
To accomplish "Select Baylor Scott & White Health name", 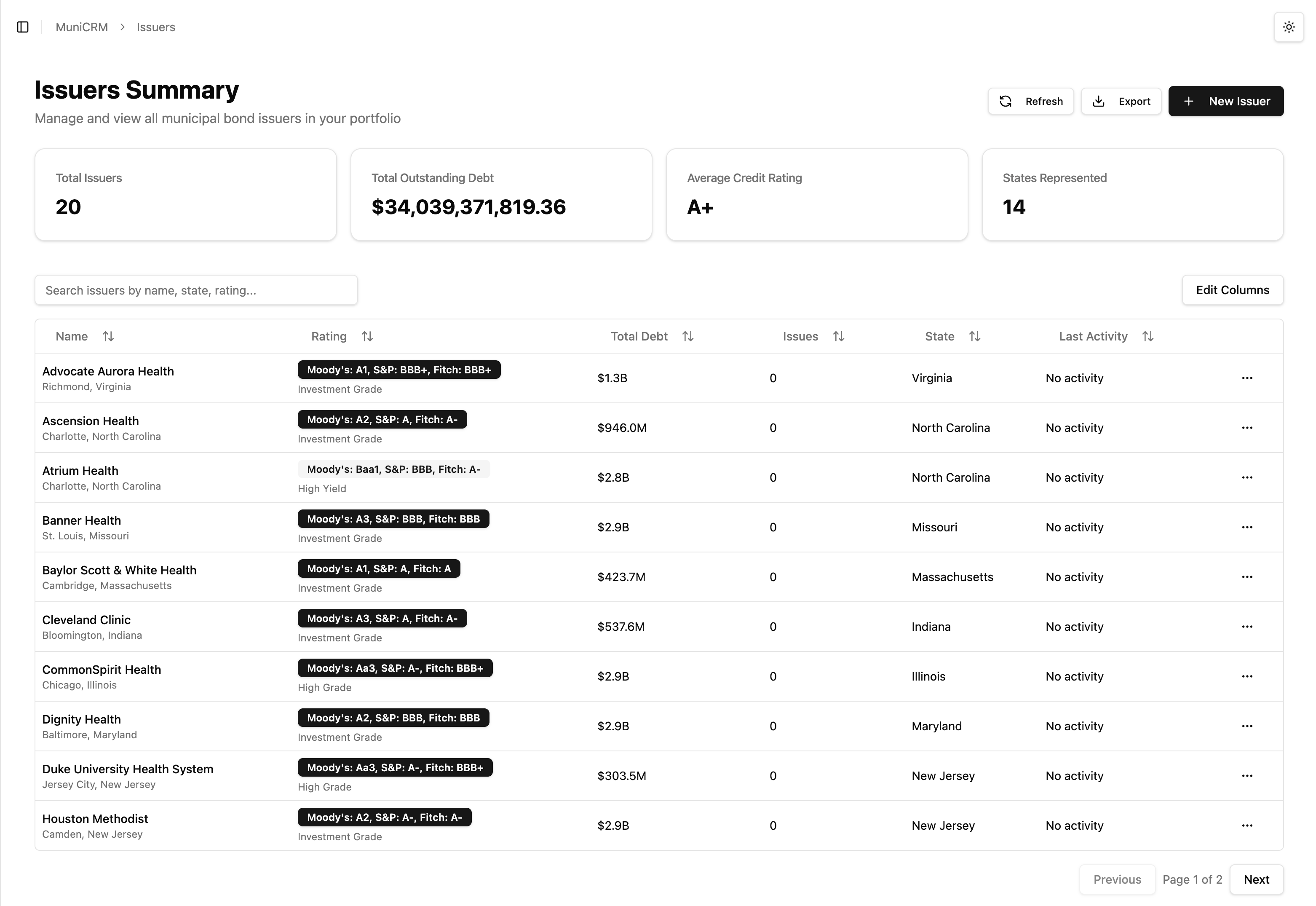I will (x=119, y=570).
